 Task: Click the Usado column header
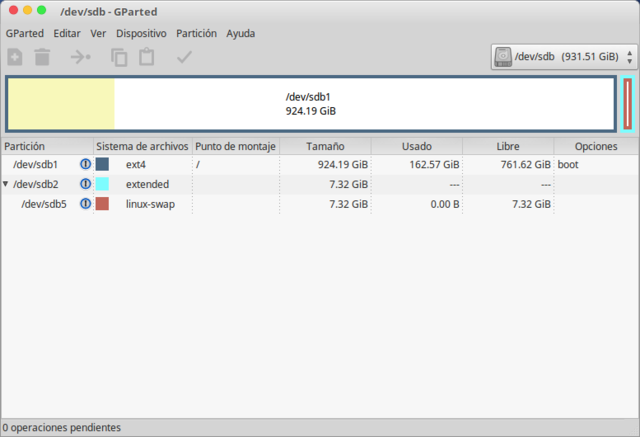(x=417, y=146)
